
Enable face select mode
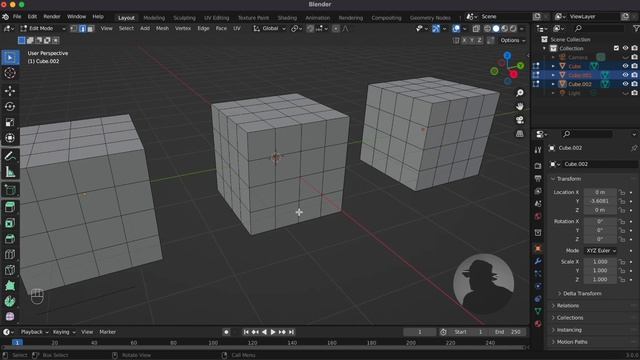91,29
